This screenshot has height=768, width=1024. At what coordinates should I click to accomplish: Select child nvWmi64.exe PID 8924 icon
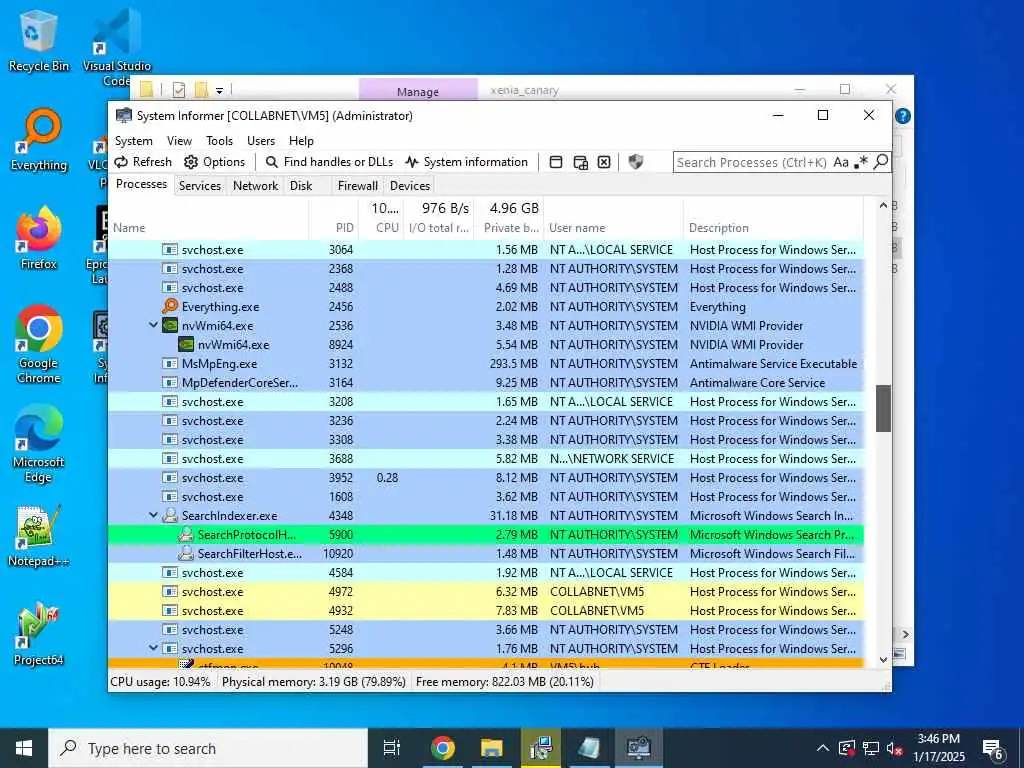click(186, 344)
